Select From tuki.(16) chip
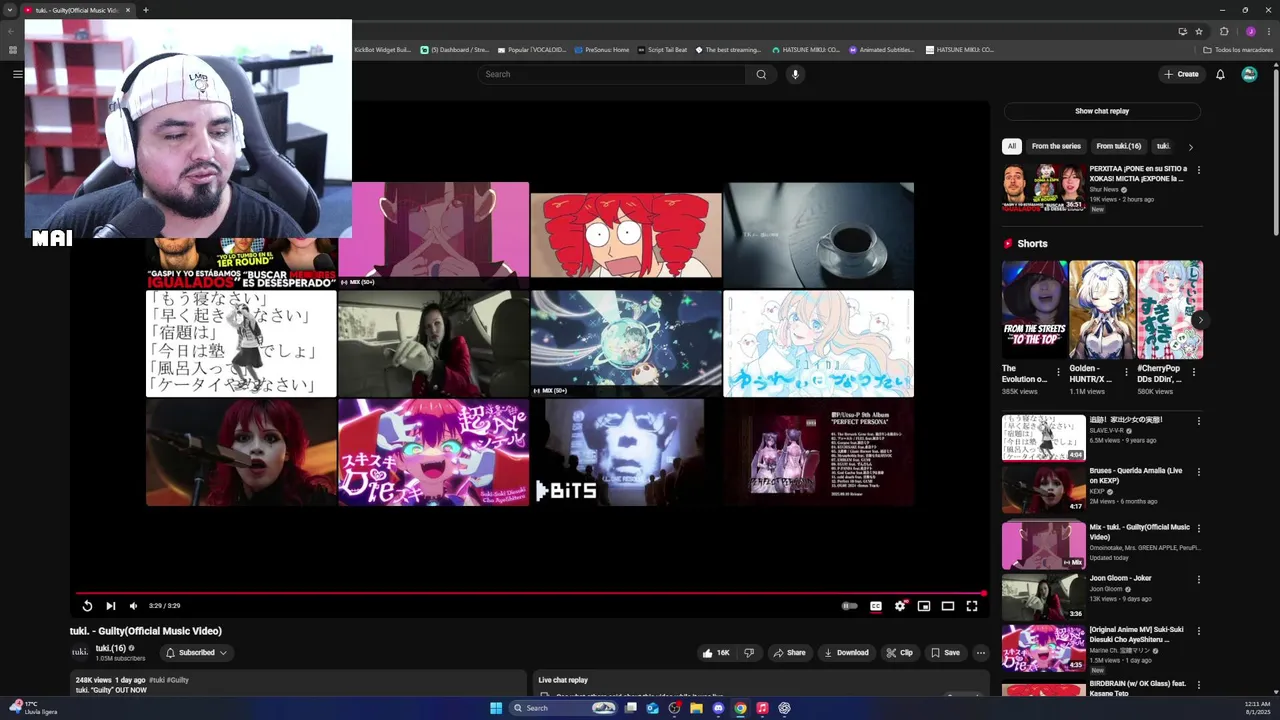 tap(1119, 146)
